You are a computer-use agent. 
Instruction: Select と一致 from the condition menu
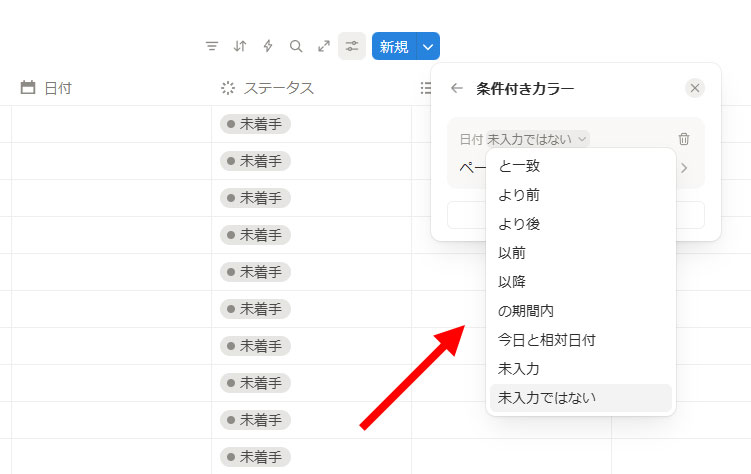tap(519, 166)
